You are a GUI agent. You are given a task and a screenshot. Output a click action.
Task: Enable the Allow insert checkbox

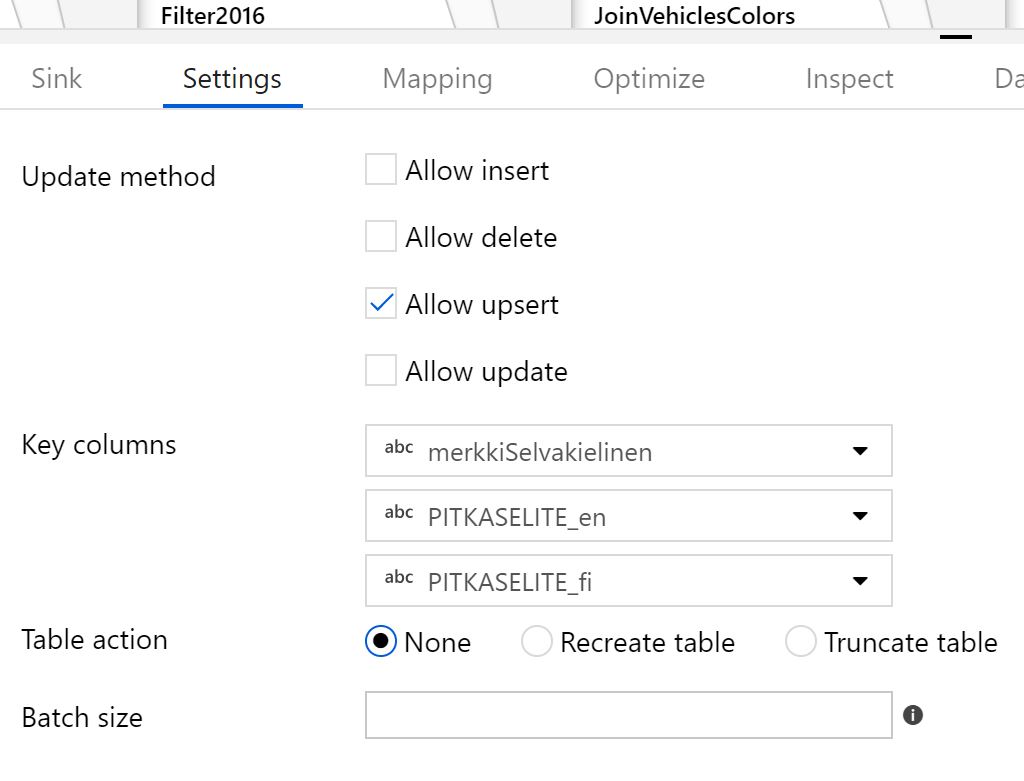381,170
